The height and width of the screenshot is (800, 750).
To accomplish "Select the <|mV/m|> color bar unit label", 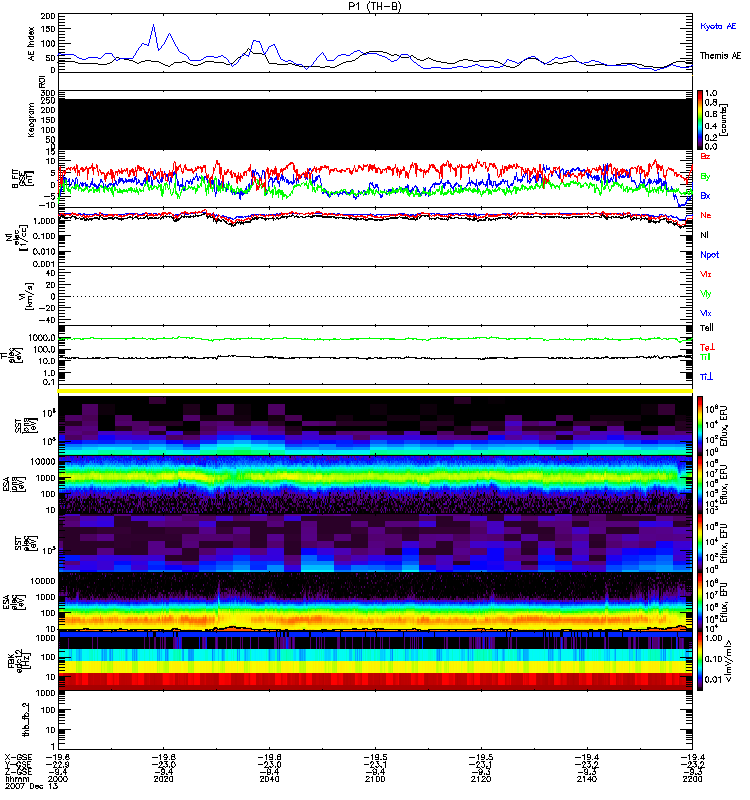I will pos(729,661).
